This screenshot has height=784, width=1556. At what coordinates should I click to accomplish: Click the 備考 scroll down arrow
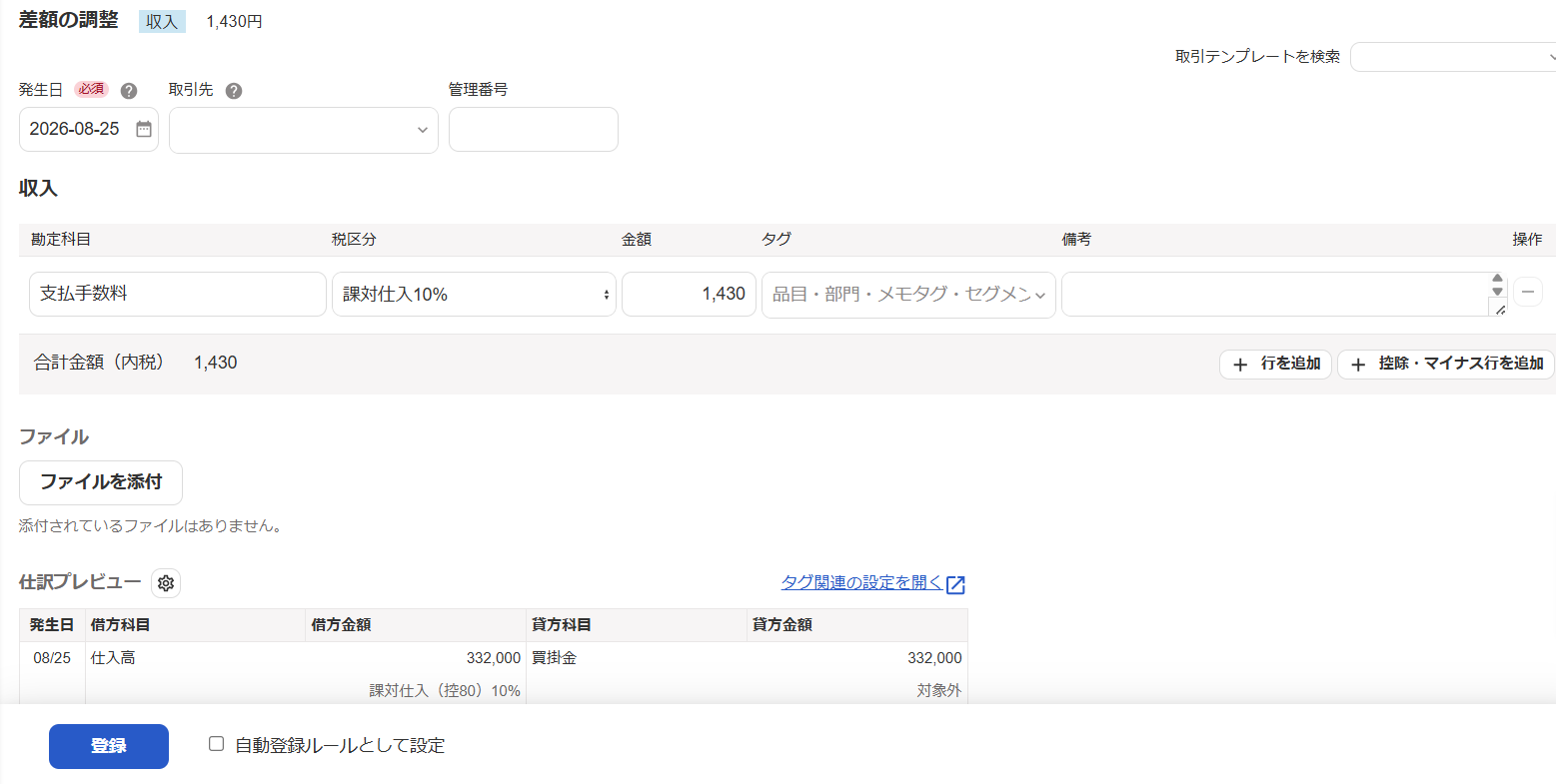click(1497, 292)
